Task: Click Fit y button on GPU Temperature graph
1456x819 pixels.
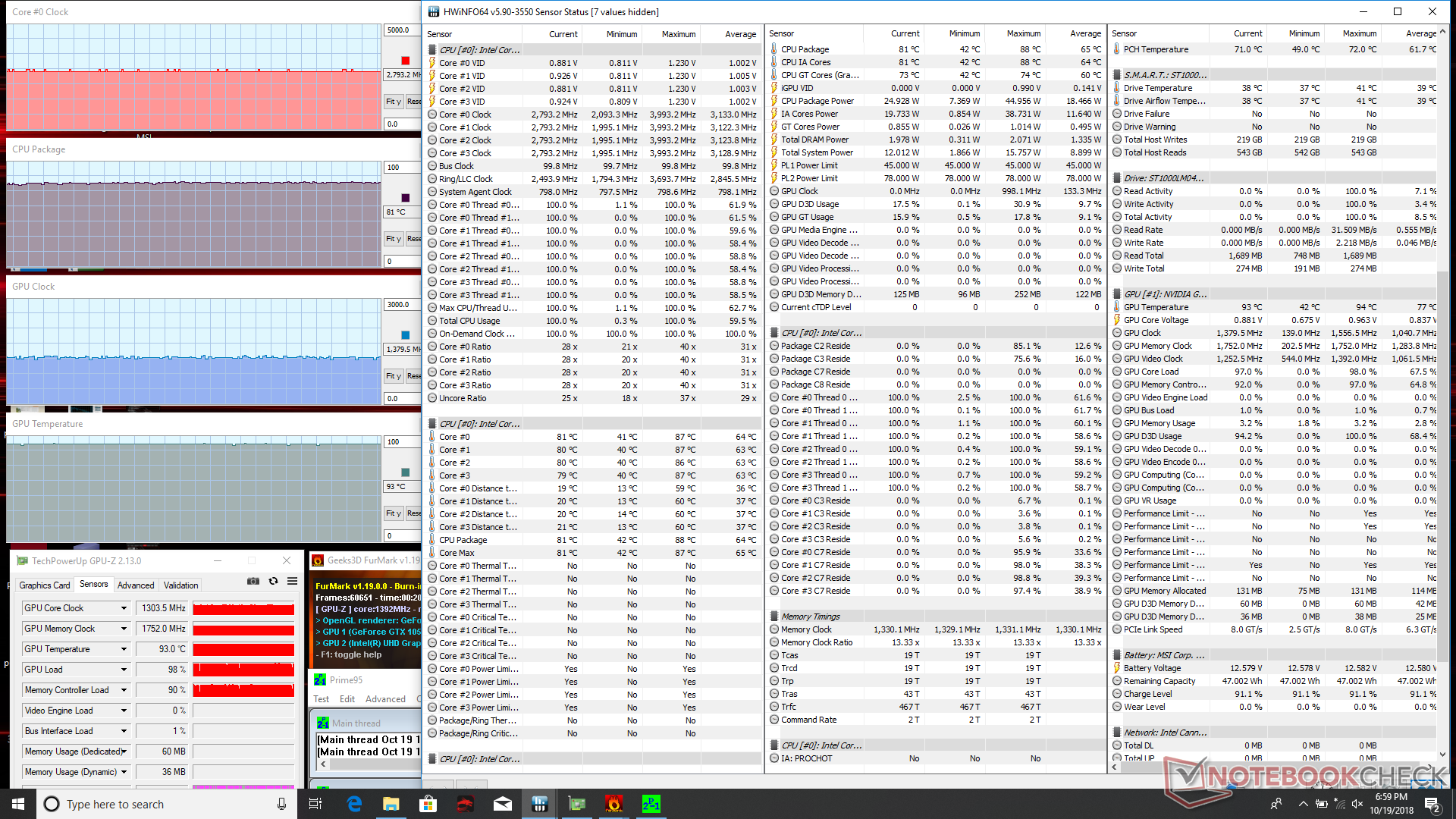Action: pos(393,513)
